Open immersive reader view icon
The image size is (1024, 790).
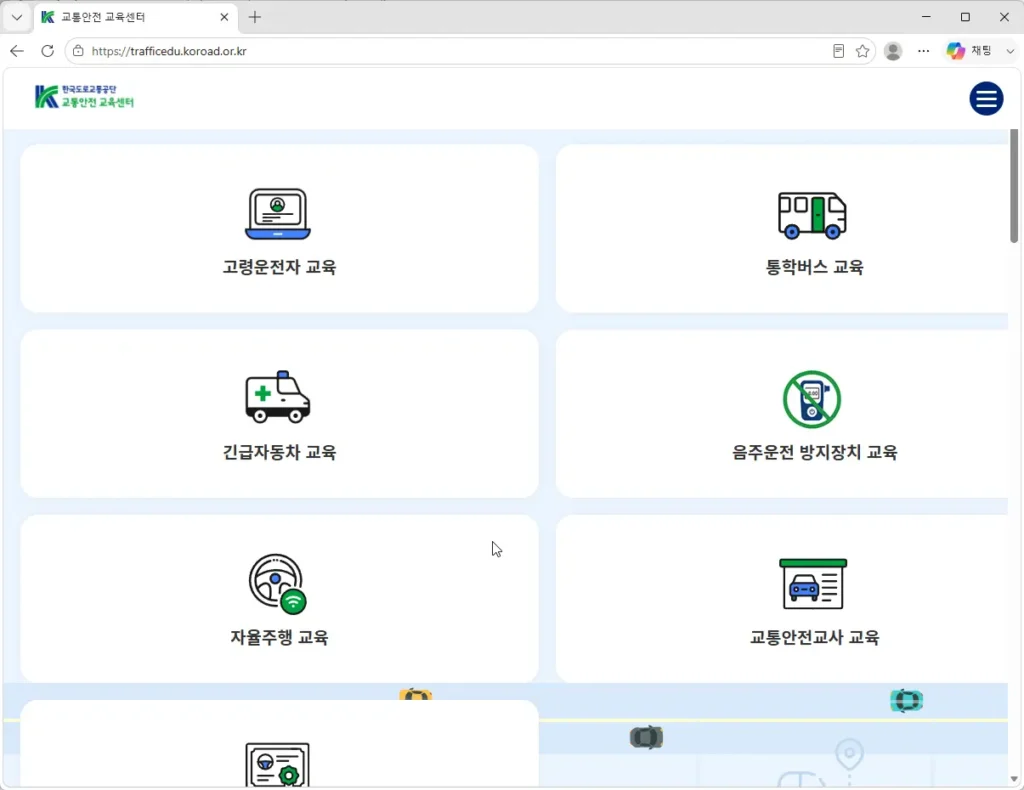(839, 51)
